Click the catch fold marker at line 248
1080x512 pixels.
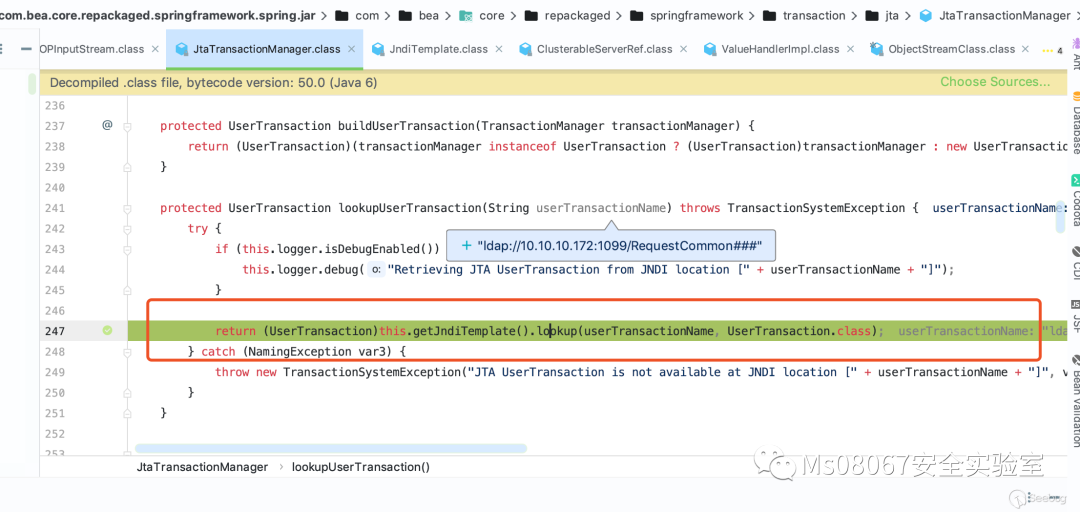[127, 351]
